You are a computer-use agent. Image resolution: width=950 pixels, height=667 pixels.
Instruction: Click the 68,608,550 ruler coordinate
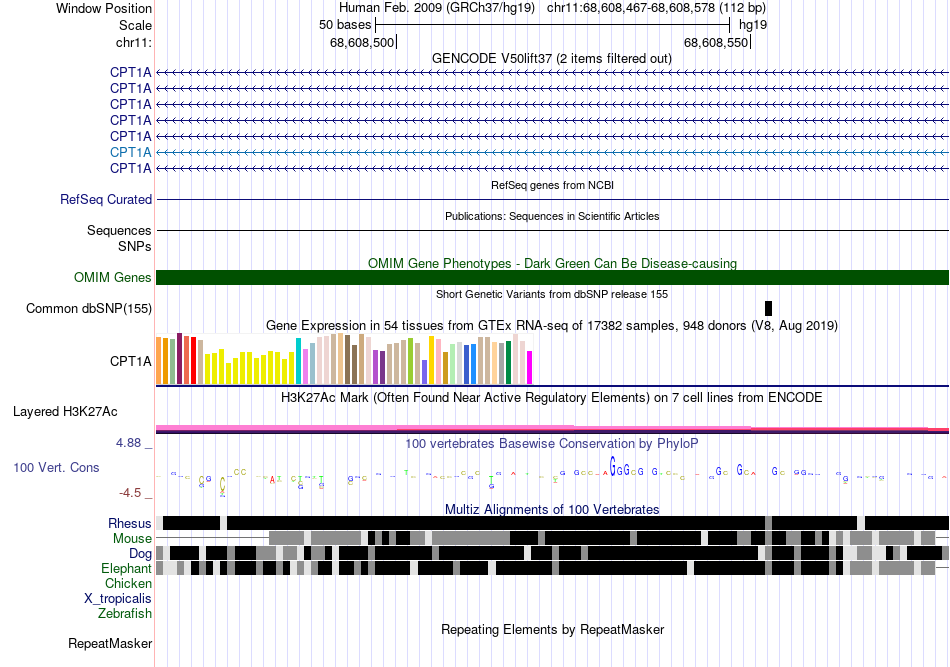coord(716,42)
